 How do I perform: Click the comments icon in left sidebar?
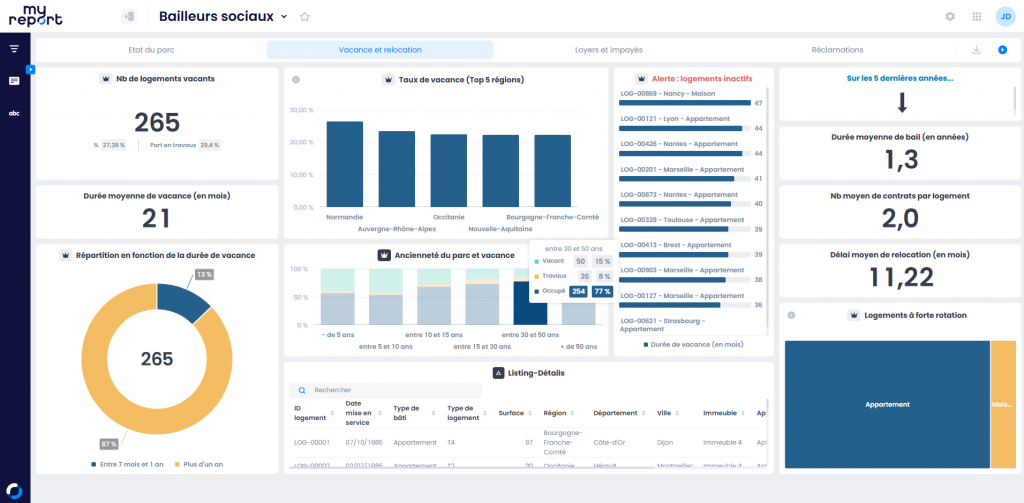pos(14,81)
